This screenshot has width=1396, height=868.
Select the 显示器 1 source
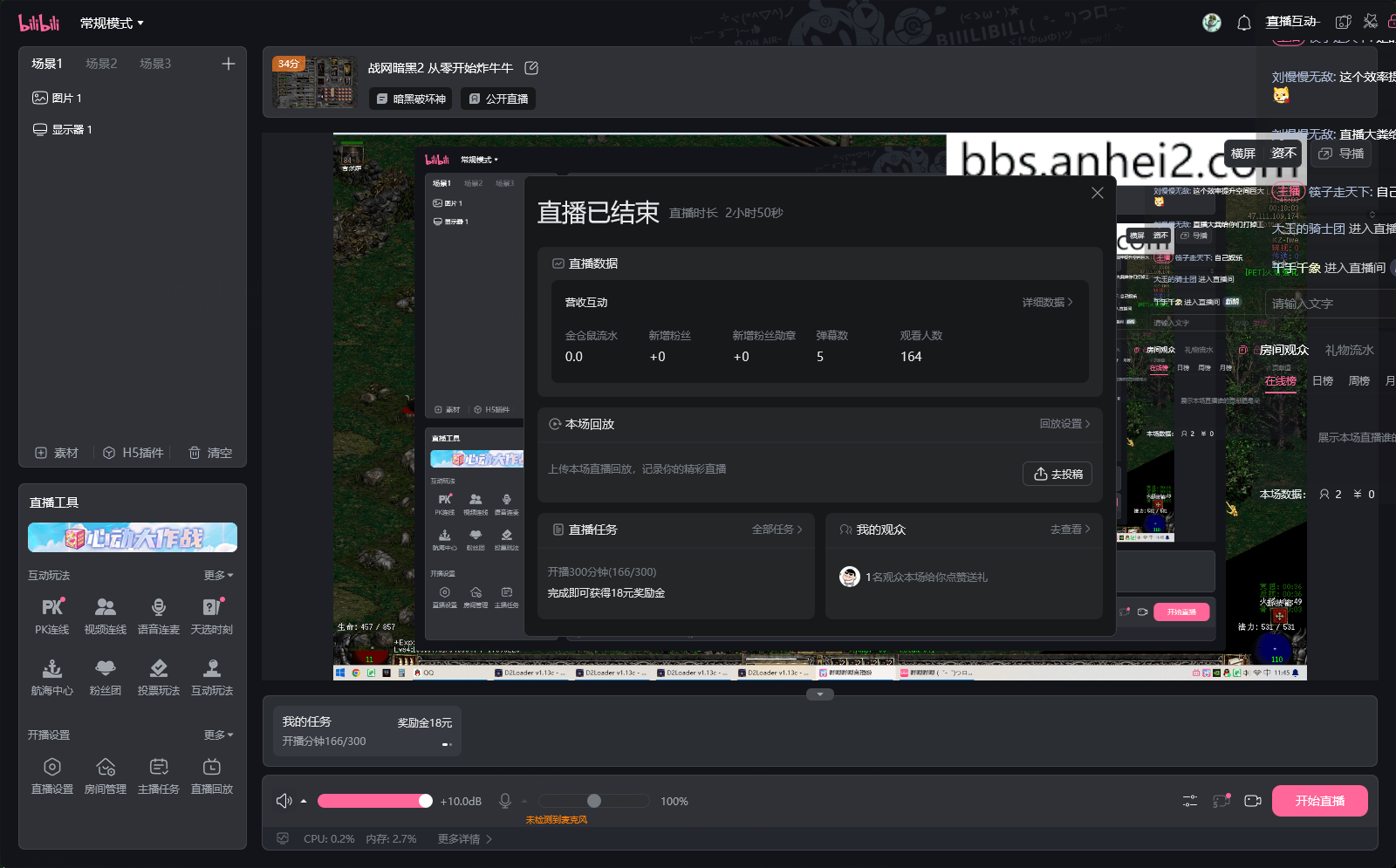click(63, 129)
